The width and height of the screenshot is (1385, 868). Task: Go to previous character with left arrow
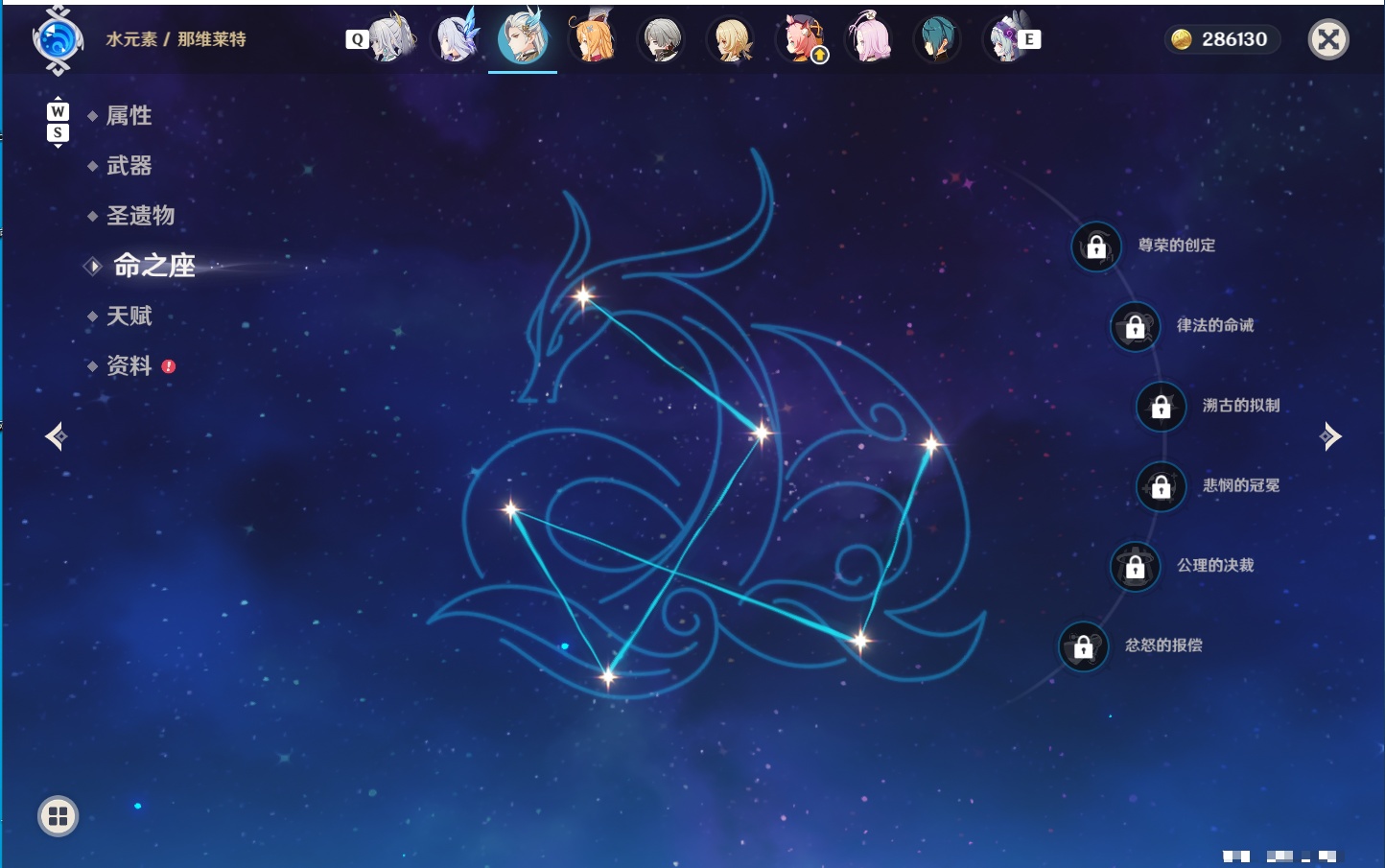[x=57, y=436]
